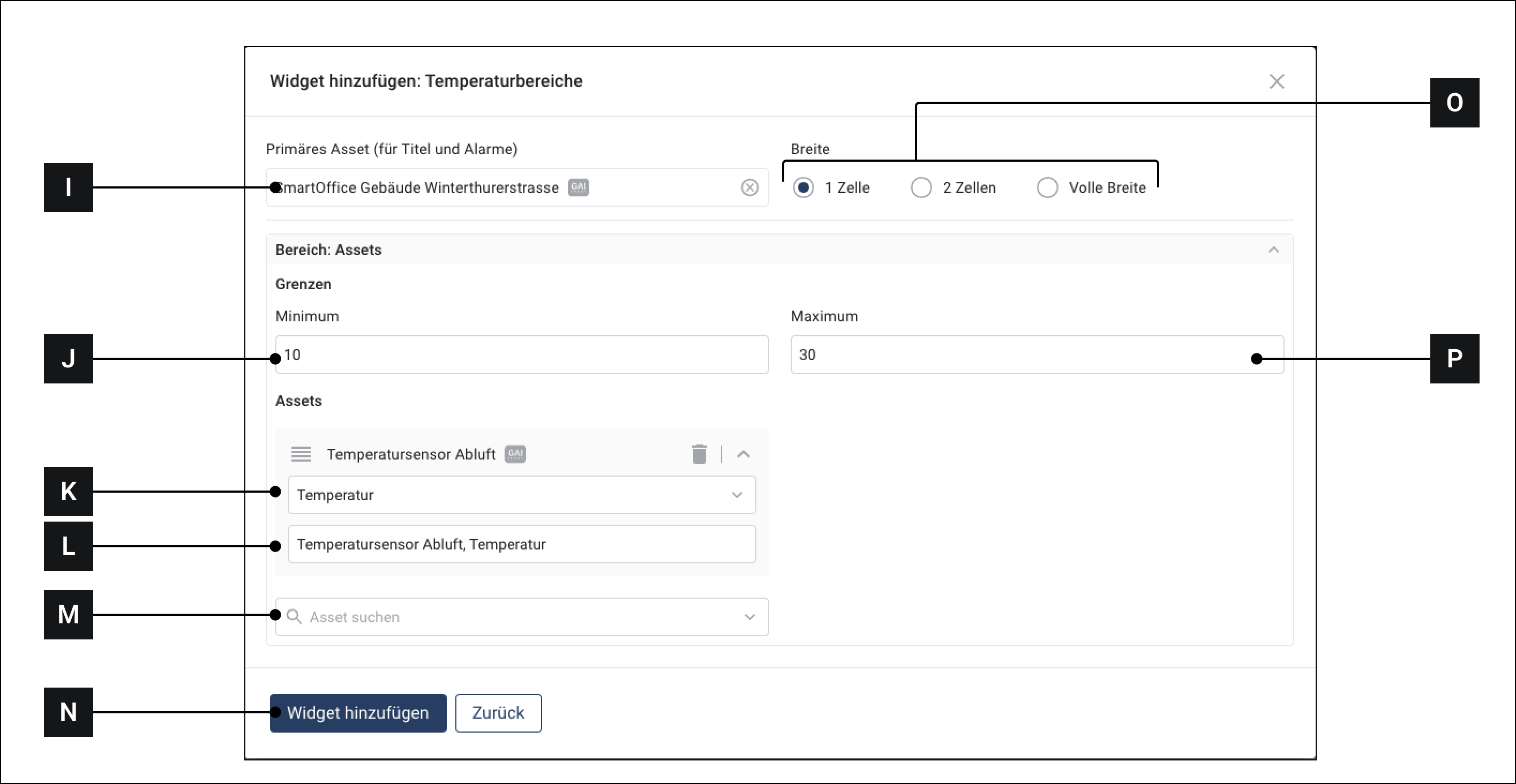Focus the Temperatursensor Abluft, Temperatur label field
This screenshot has height=784, width=1516.
tap(521, 544)
